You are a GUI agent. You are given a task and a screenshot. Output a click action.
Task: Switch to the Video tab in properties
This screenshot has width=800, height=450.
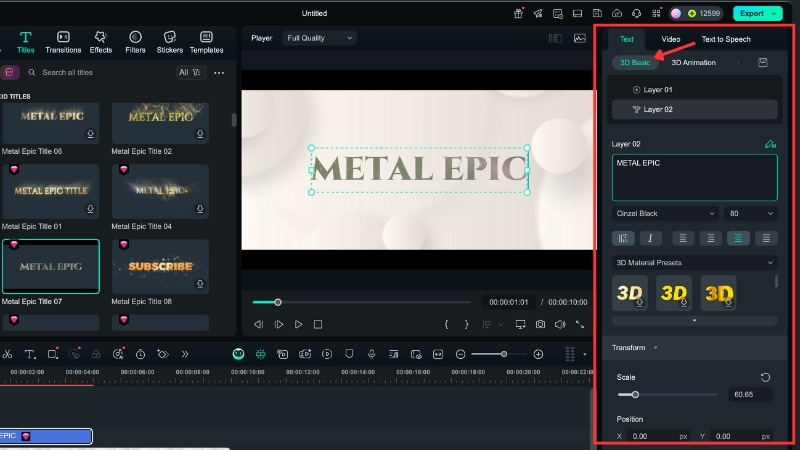[x=670, y=39]
